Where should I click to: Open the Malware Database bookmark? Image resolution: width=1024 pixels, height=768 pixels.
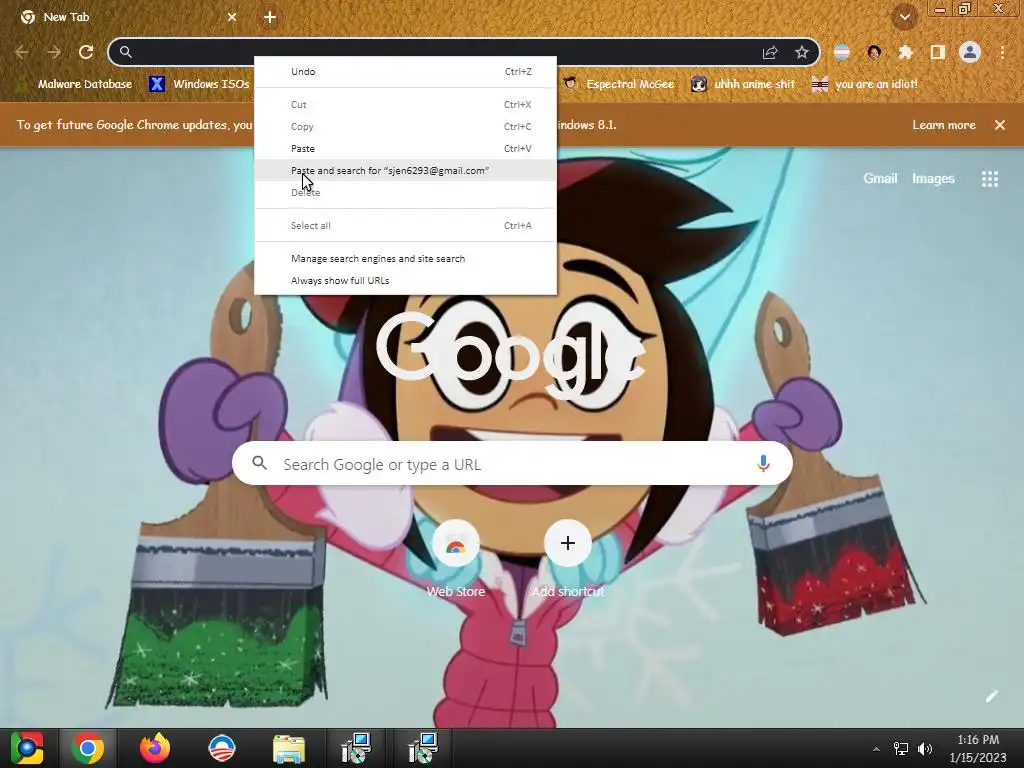tap(74, 84)
